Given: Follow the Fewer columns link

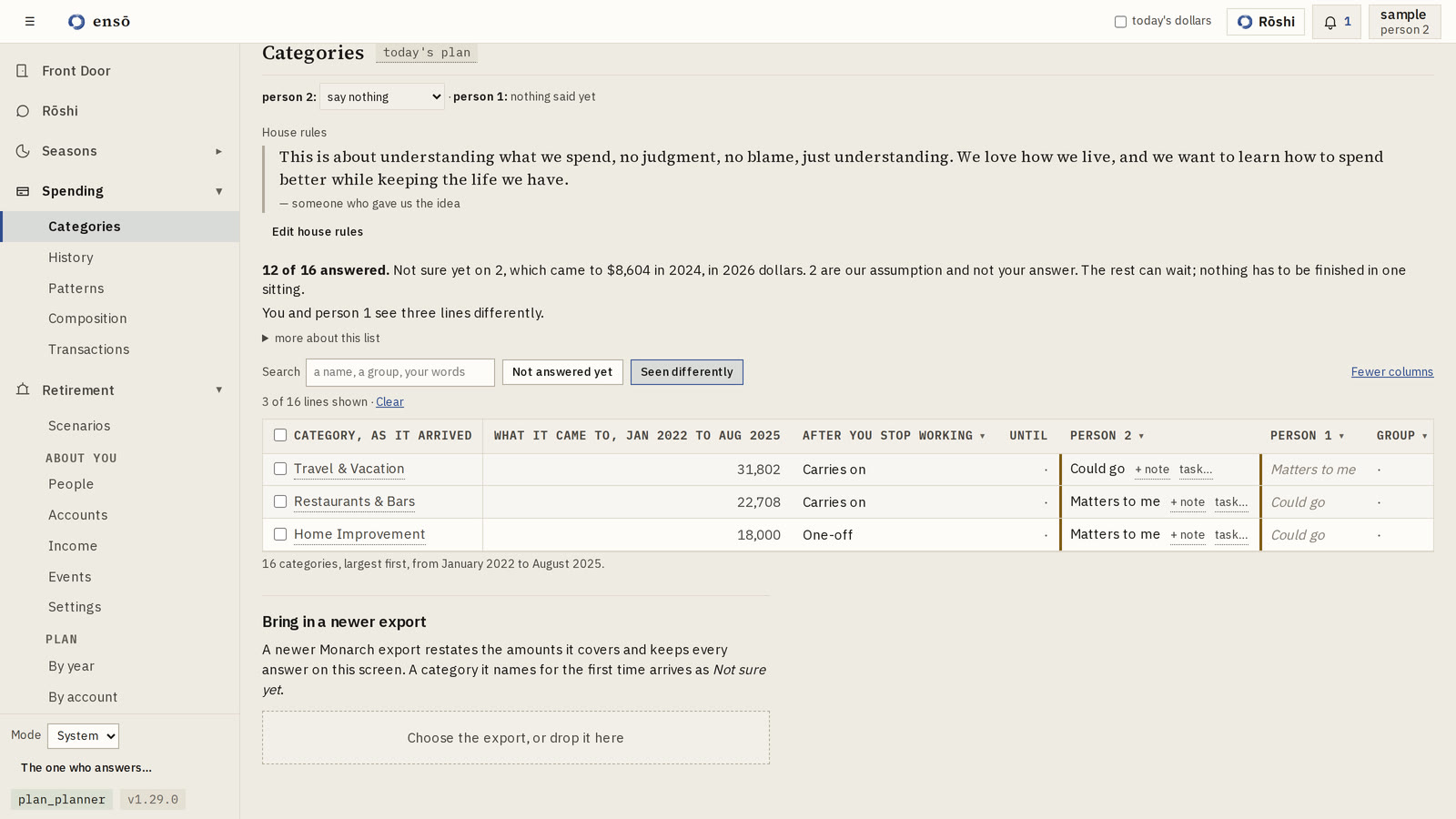Looking at the screenshot, I should click(1392, 371).
